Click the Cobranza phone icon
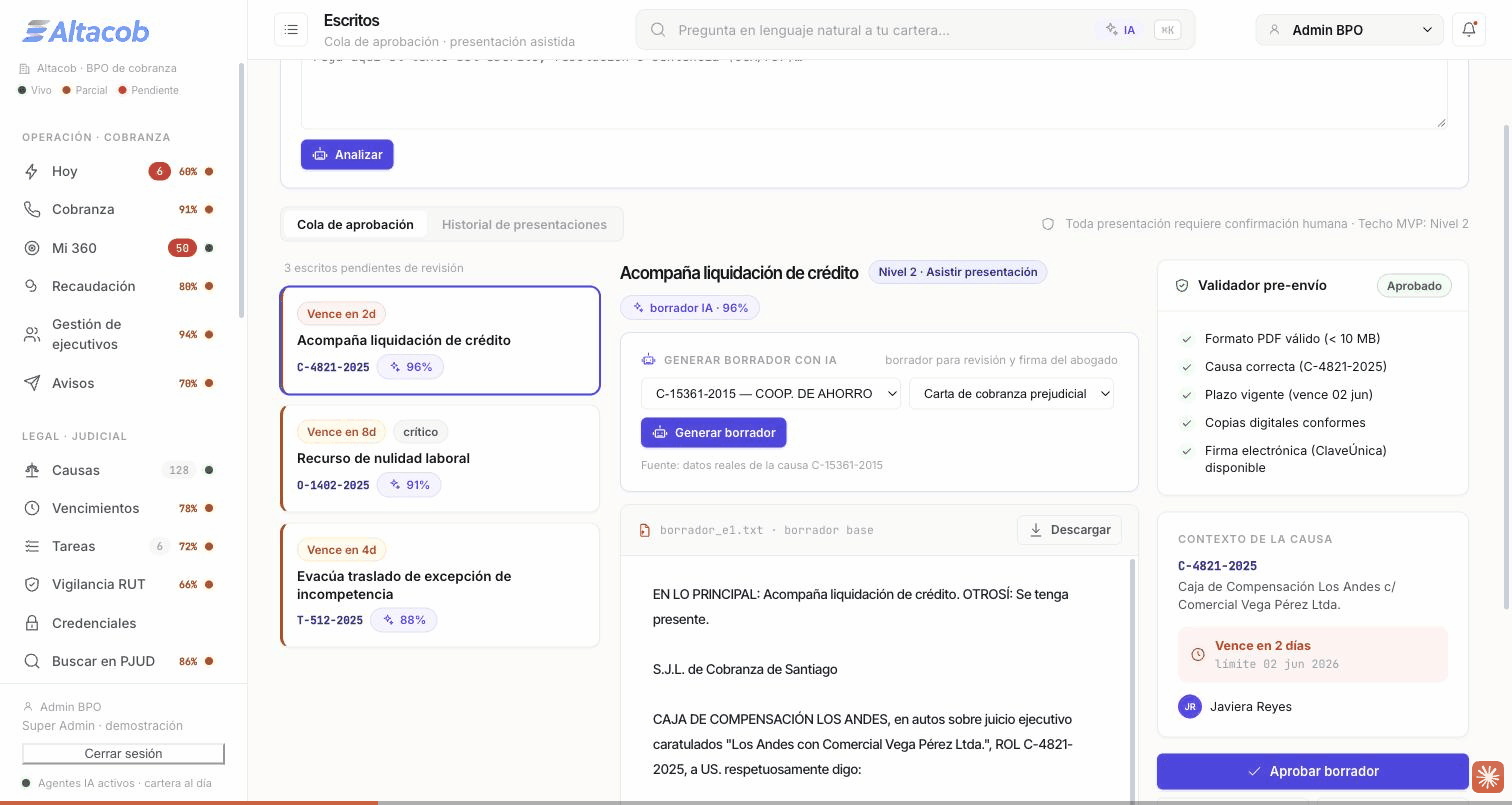The image size is (1512, 805). pos(32,209)
